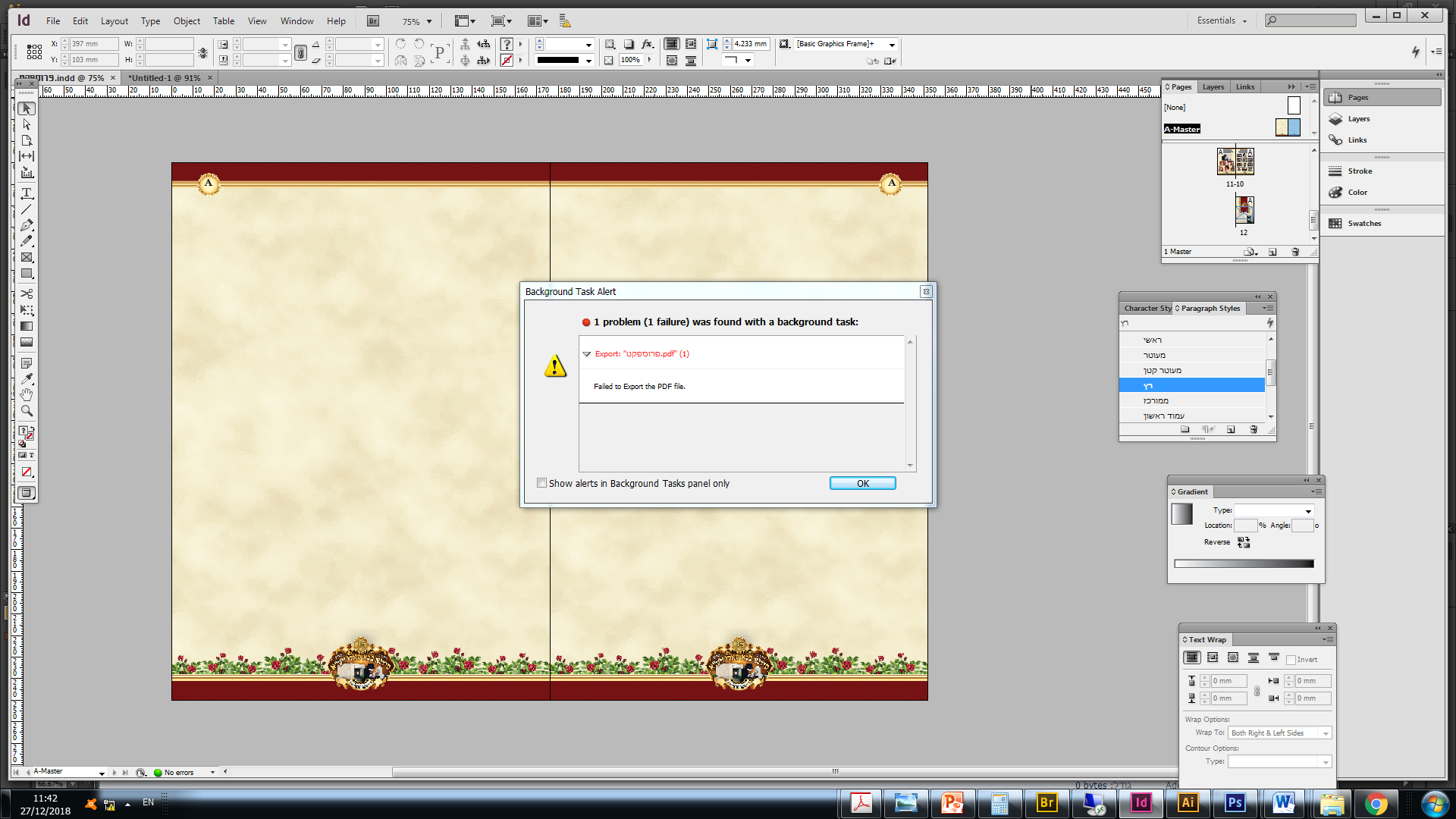Select the Scissors tool

27,293
